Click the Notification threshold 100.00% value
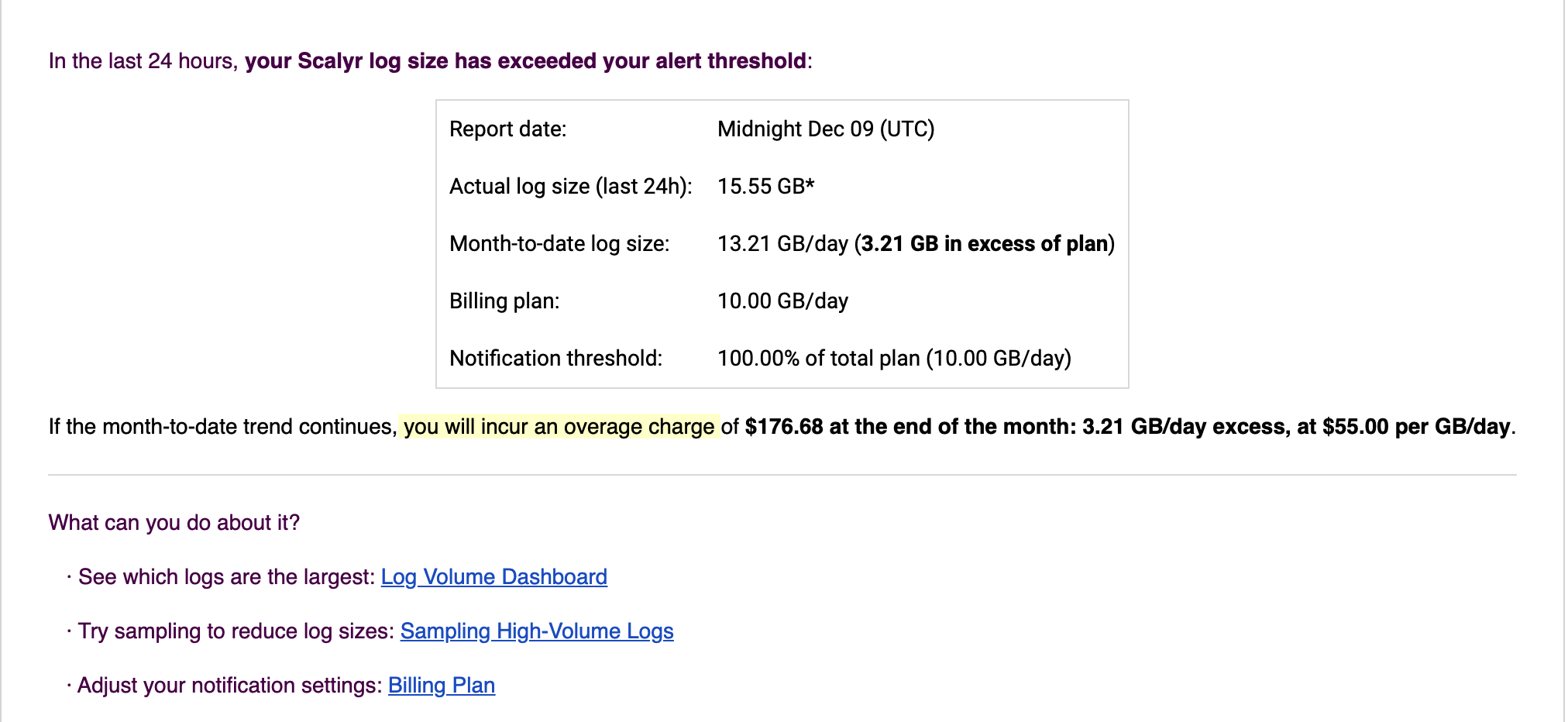Screen dimensions: 1568x722 pyautogui.click(x=894, y=359)
